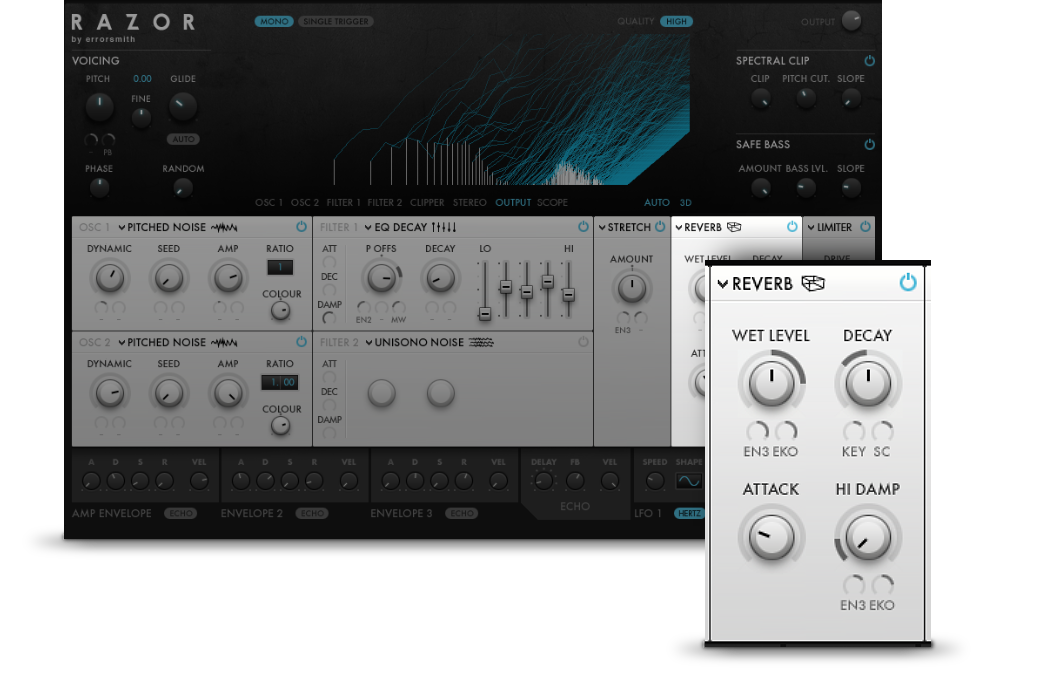Click the LO band EQ slider handle
Image resolution: width=1040 pixels, height=675 pixels.
click(x=485, y=314)
